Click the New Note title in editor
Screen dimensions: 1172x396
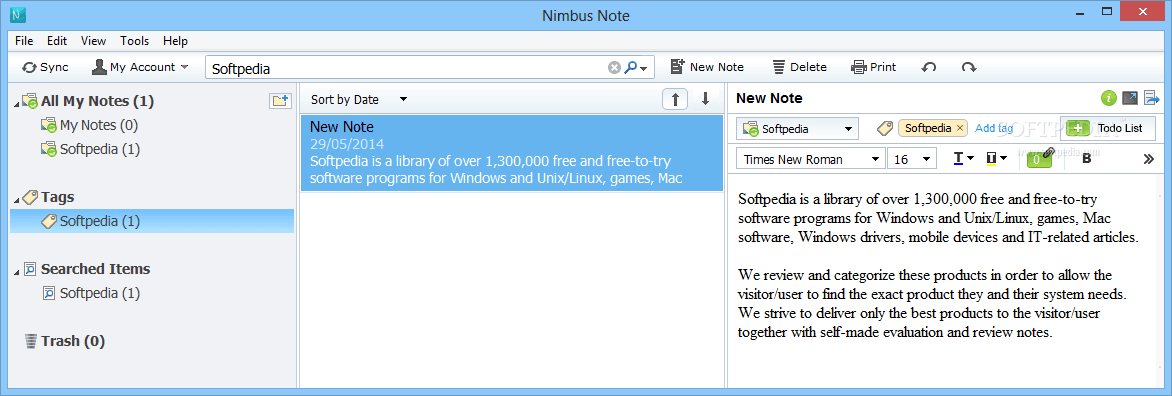point(769,98)
